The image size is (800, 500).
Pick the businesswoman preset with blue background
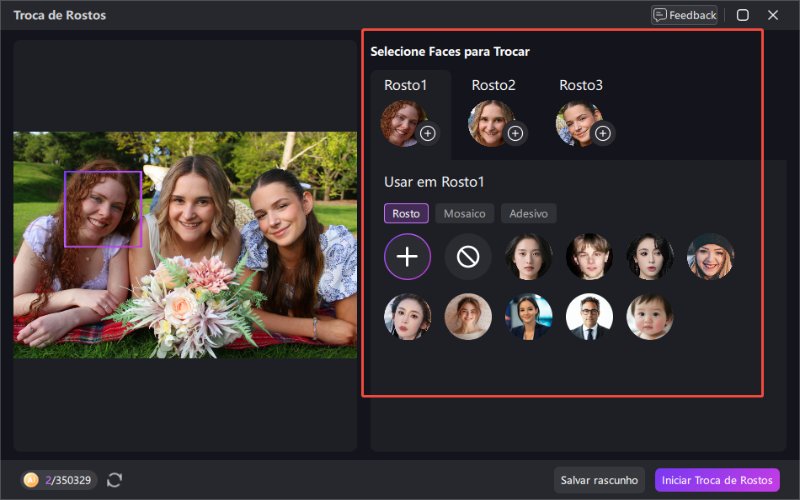coord(529,316)
